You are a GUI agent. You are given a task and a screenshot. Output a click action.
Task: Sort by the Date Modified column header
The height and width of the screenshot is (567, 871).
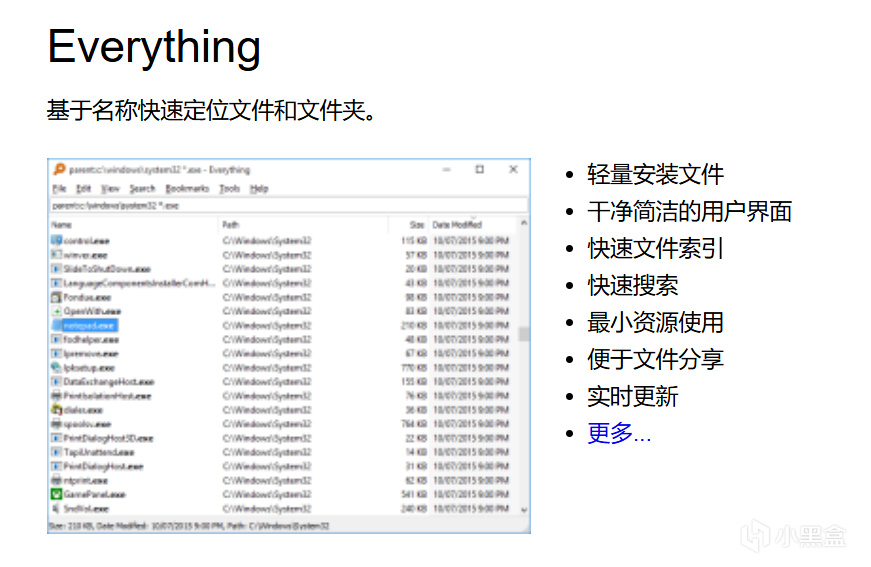pyautogui.click(x=472, y=225)
